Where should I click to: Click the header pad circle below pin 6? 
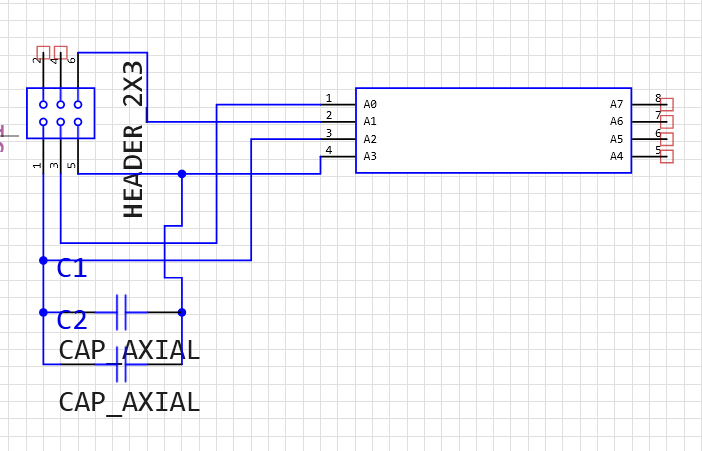pyautogui.click(x=78, y=104)
